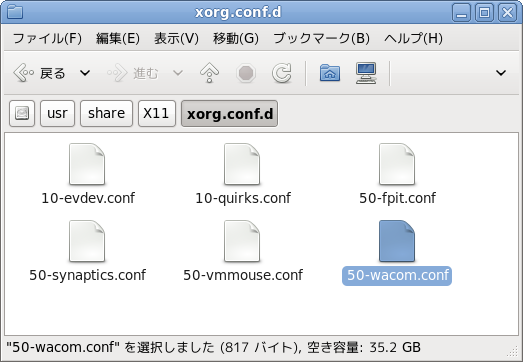Click the 50-vmmouse.conf file name label

click(243, 275)
